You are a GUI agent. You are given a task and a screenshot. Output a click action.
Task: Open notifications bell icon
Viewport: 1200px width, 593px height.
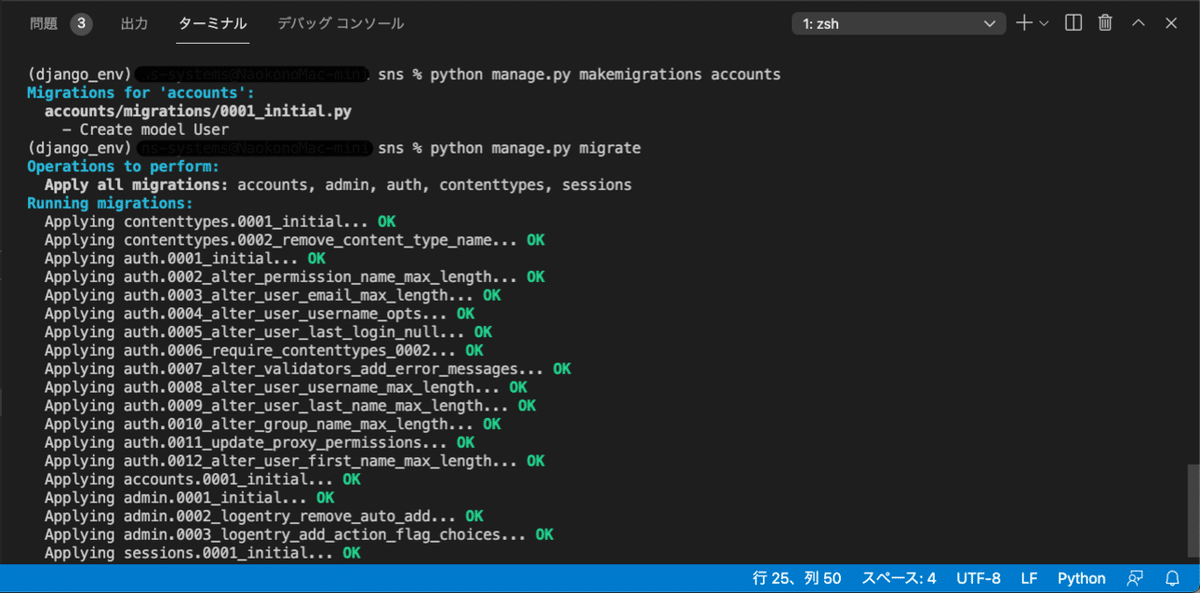(1173, 578)
